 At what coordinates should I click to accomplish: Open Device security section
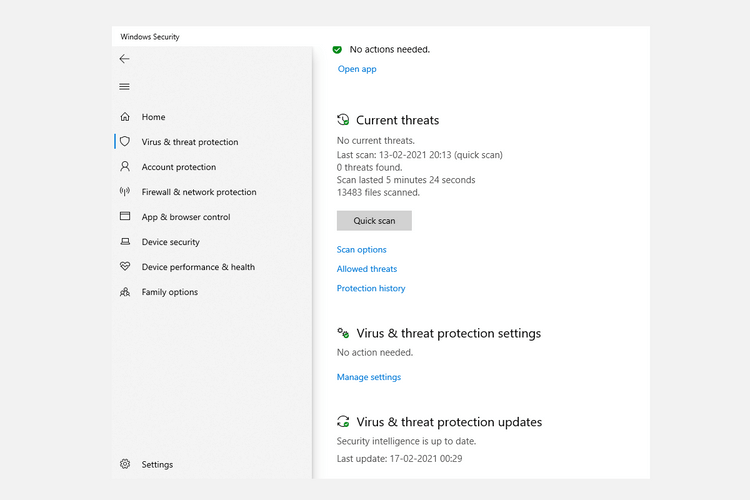(170, 242)
